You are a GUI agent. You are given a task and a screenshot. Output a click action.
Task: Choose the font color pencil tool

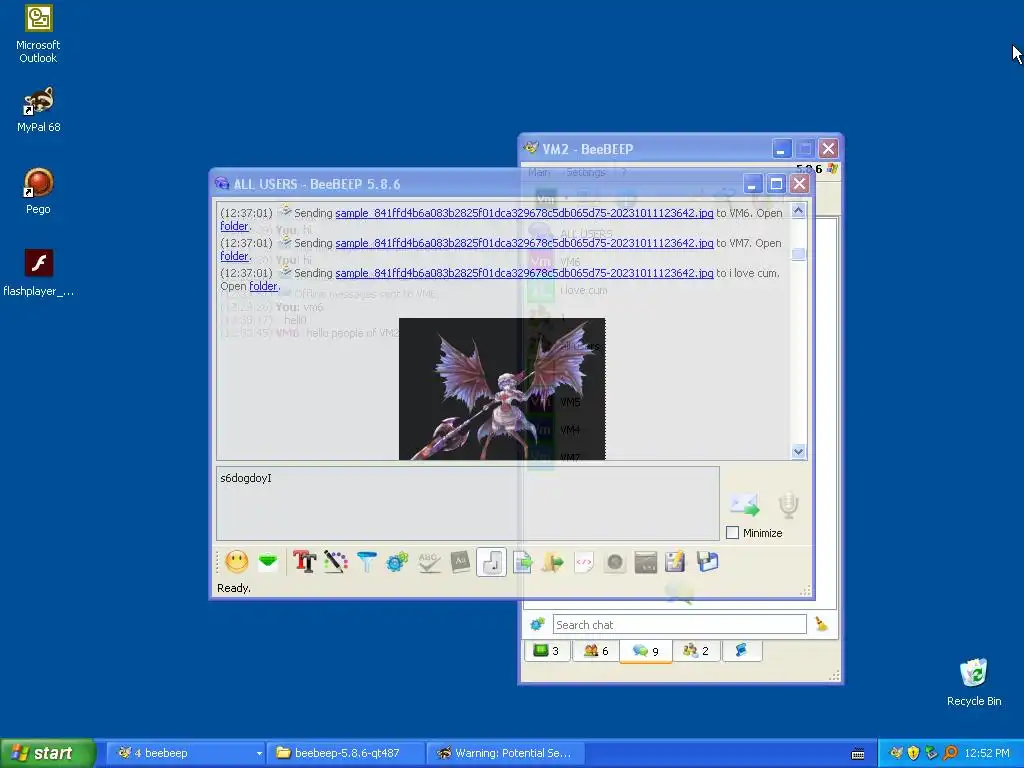[336, 562]
